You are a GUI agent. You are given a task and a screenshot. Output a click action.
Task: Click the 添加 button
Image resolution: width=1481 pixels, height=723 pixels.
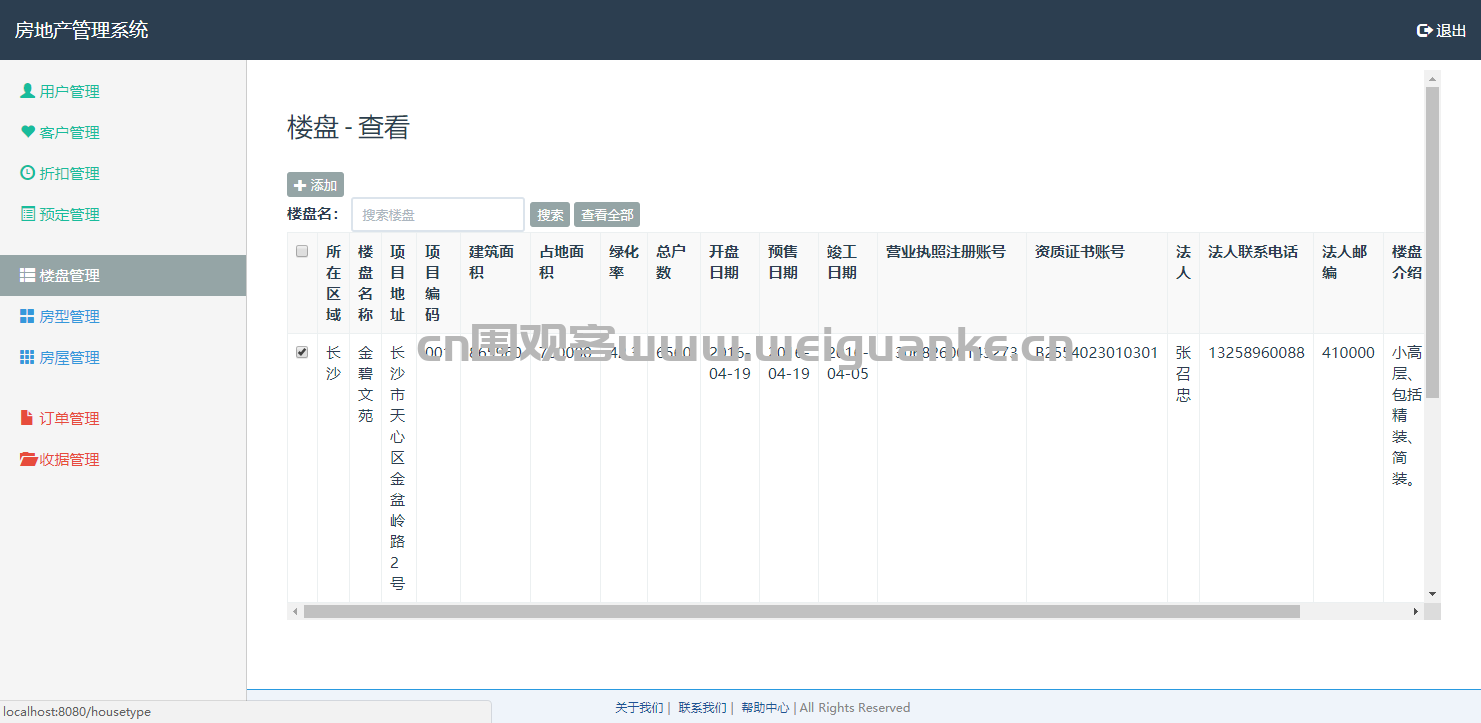click(315, 185)
